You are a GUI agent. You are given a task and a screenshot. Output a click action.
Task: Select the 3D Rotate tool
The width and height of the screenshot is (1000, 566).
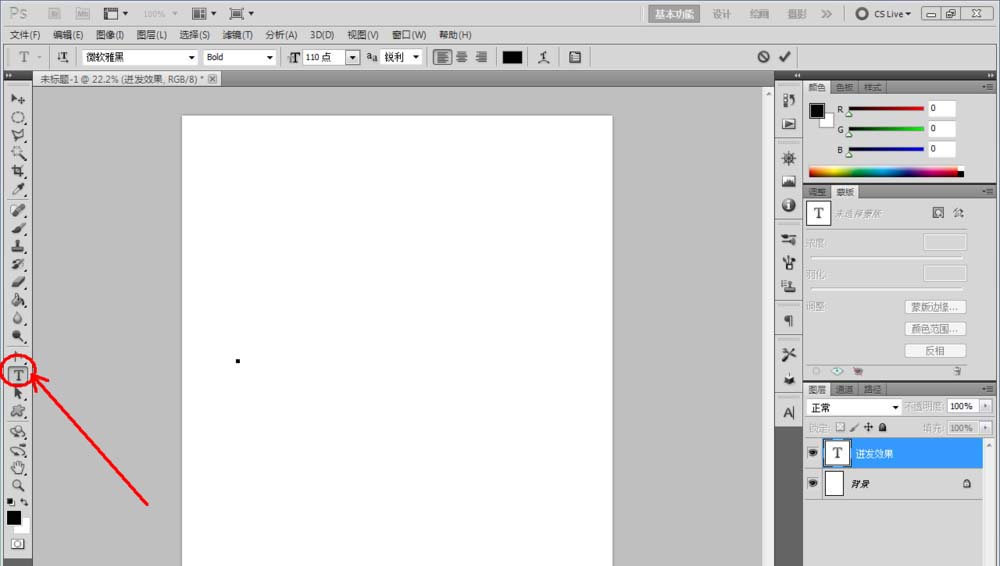click(x=18, y=433)
